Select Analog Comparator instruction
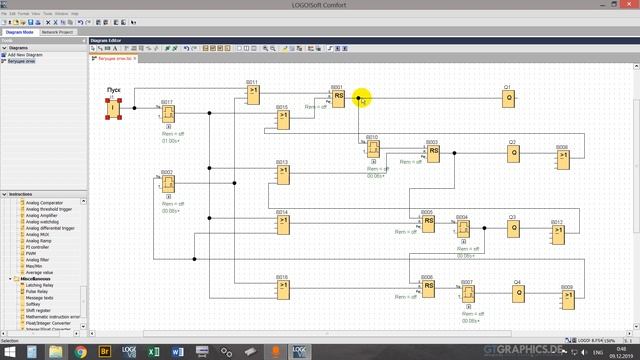This screenshot has width=640, height=360. tap(44, 203)
